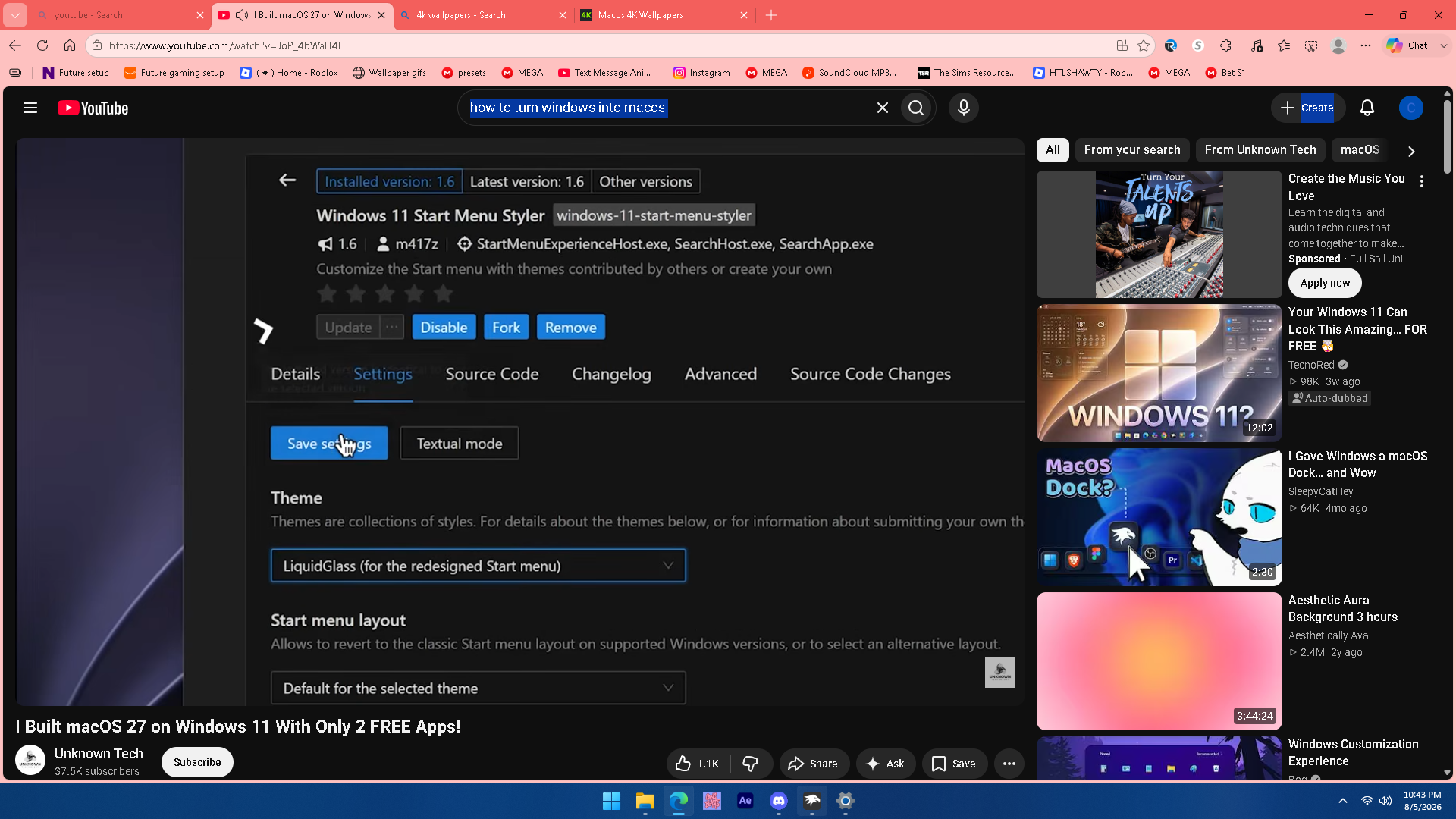Save the video to a playlist
Image resolution: width=1456 pixels, height=819 pixels.
pyautogui.click(x=954, y=764)
